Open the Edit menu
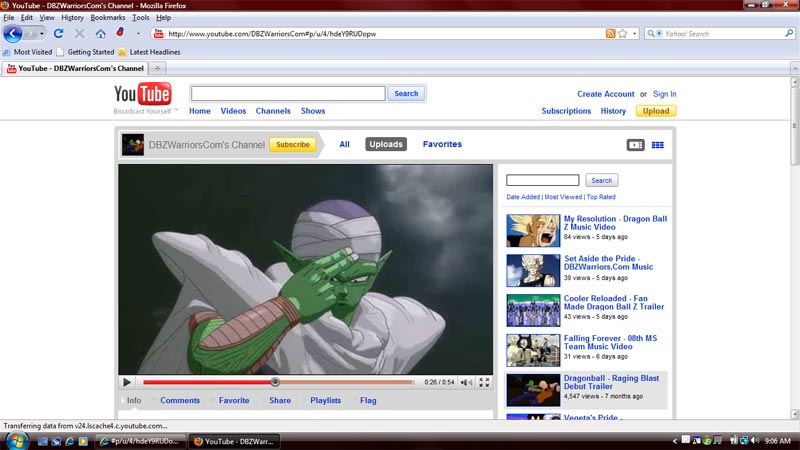Viewport: 800px width, 450px height. point(27,17)
